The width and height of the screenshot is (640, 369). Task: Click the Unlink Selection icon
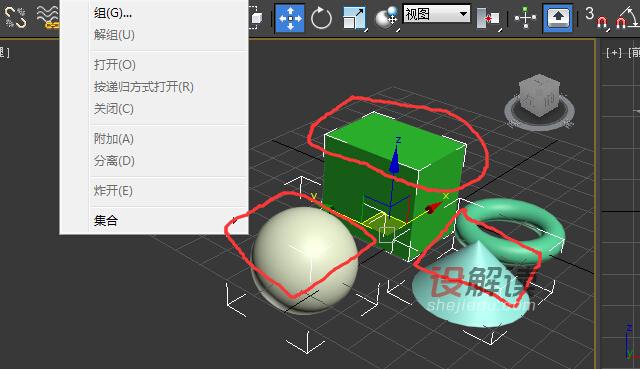(x=16, y=18)
